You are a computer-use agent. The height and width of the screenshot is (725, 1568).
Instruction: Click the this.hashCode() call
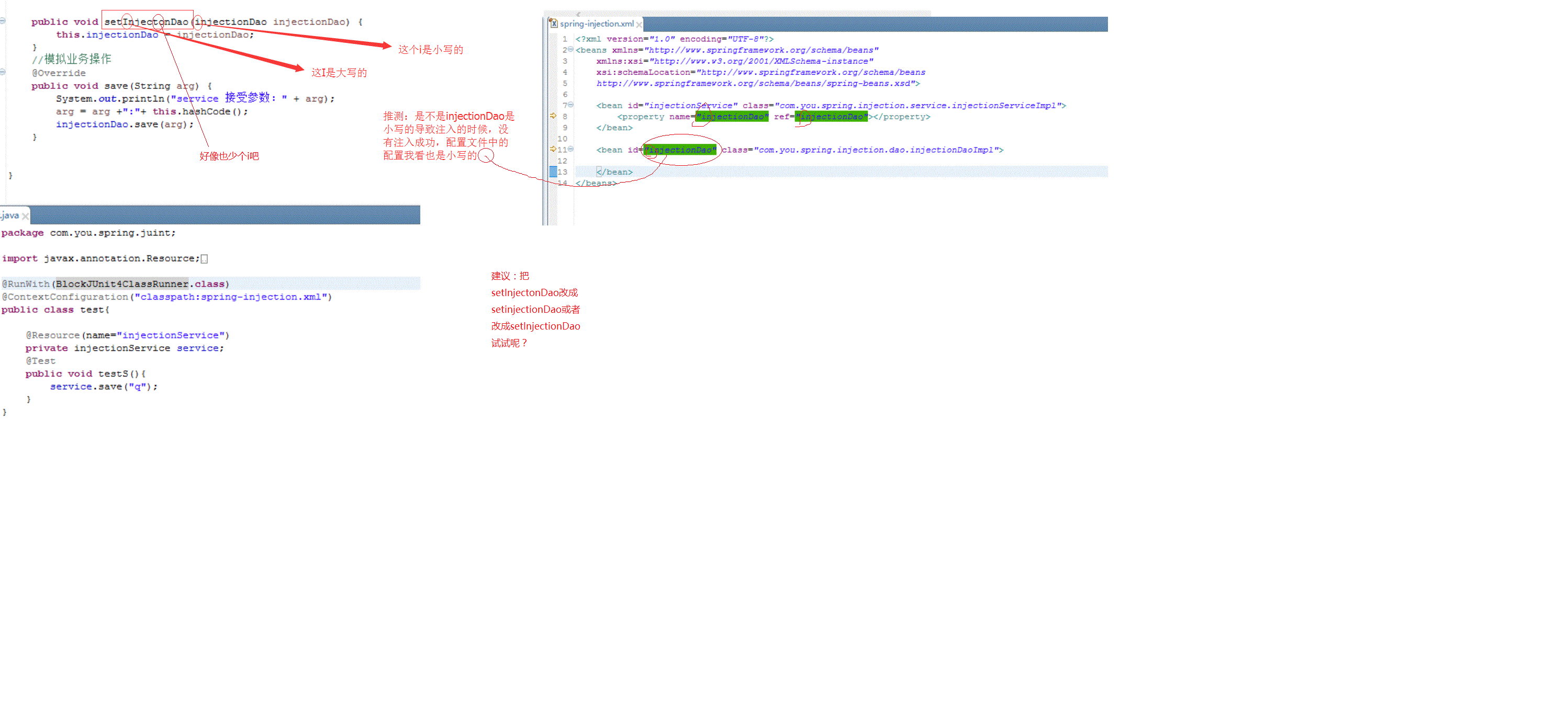click(x=199, y=111)
